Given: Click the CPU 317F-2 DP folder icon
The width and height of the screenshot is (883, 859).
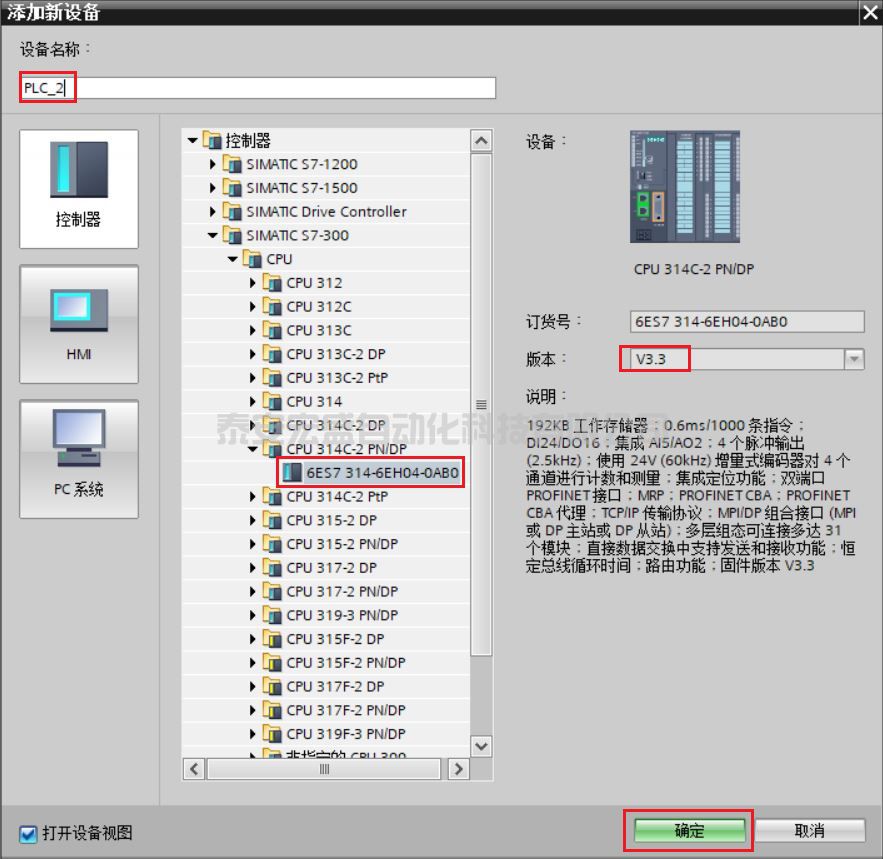Looking at the screenshot, I should coord(273,686).
